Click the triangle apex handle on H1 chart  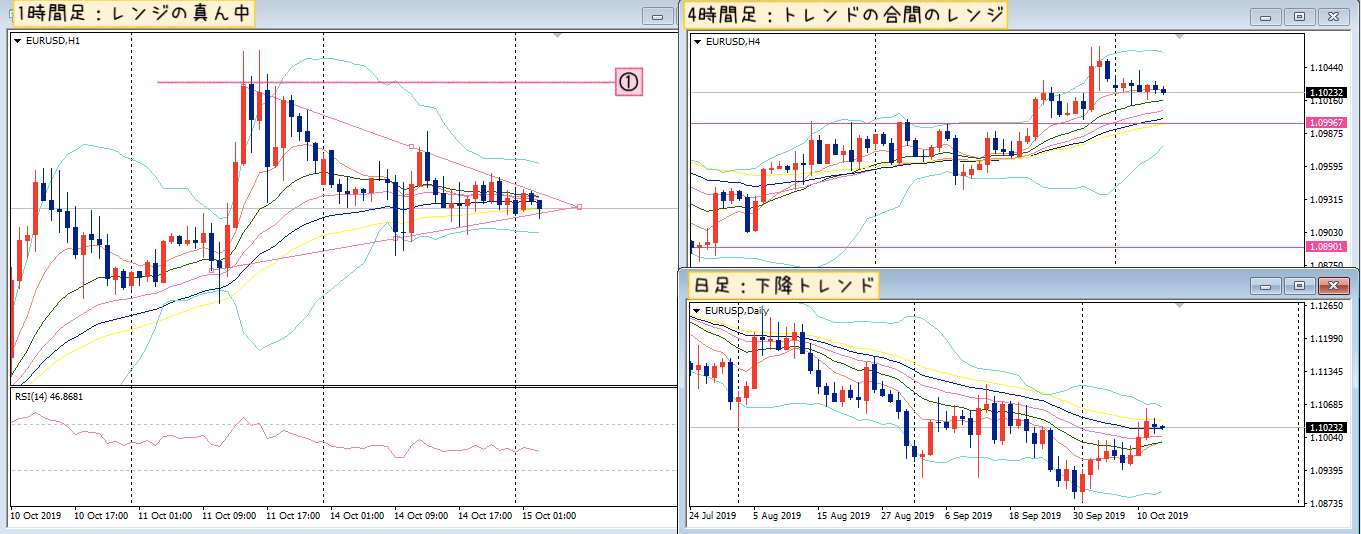point(580,207)
